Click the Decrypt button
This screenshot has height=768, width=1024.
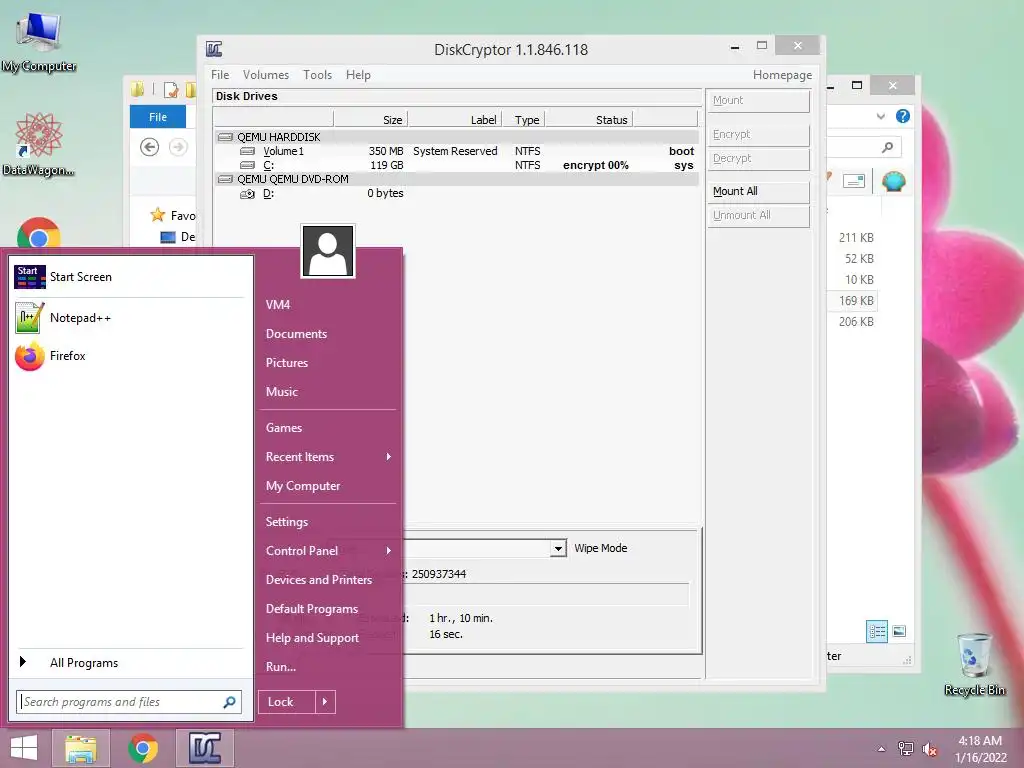click(x=758, y=159)
